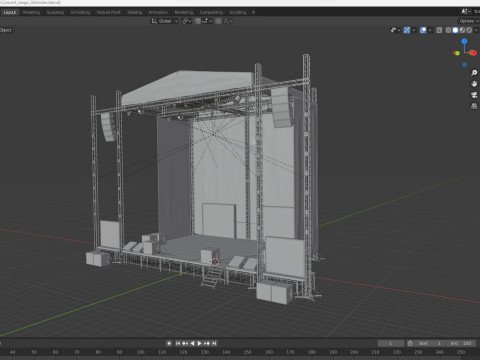Click the 3D cursor on the stage
Viewport: 480px width, 360px height.
[215, 262]
